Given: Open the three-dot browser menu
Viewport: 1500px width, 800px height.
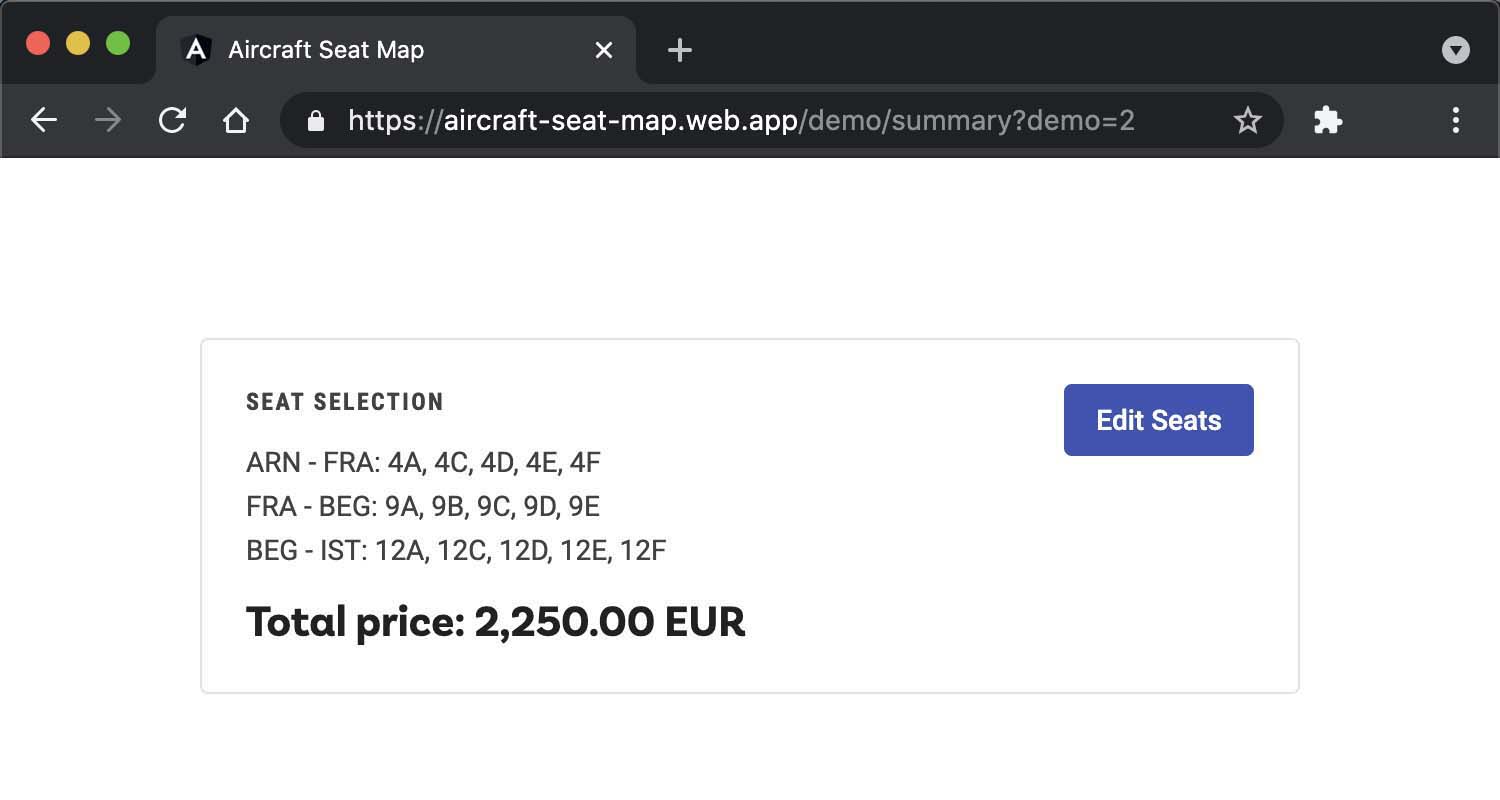Looking at the screenshot, I should coord(1455,121).
